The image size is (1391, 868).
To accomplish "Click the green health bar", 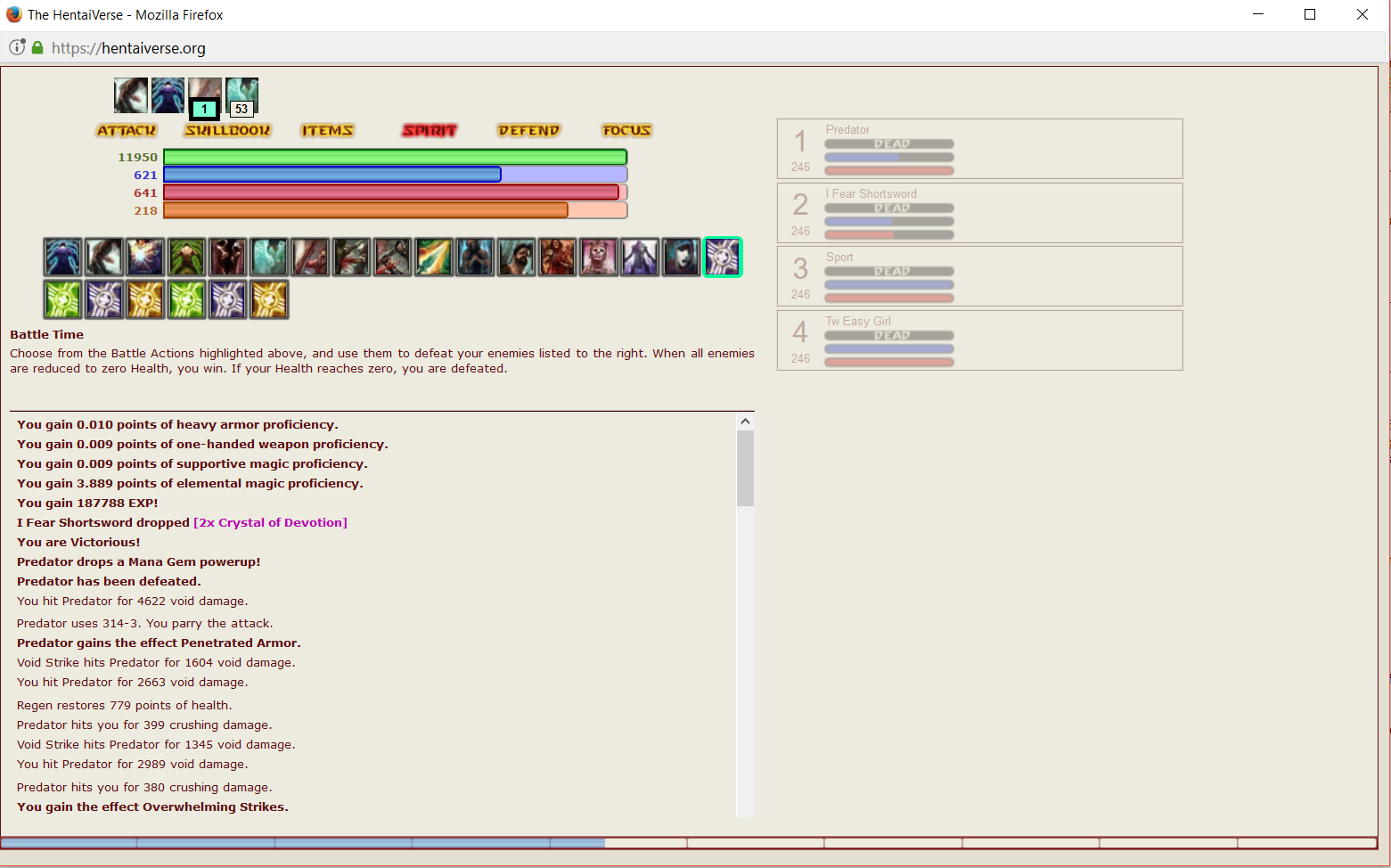I will point(396,158).
